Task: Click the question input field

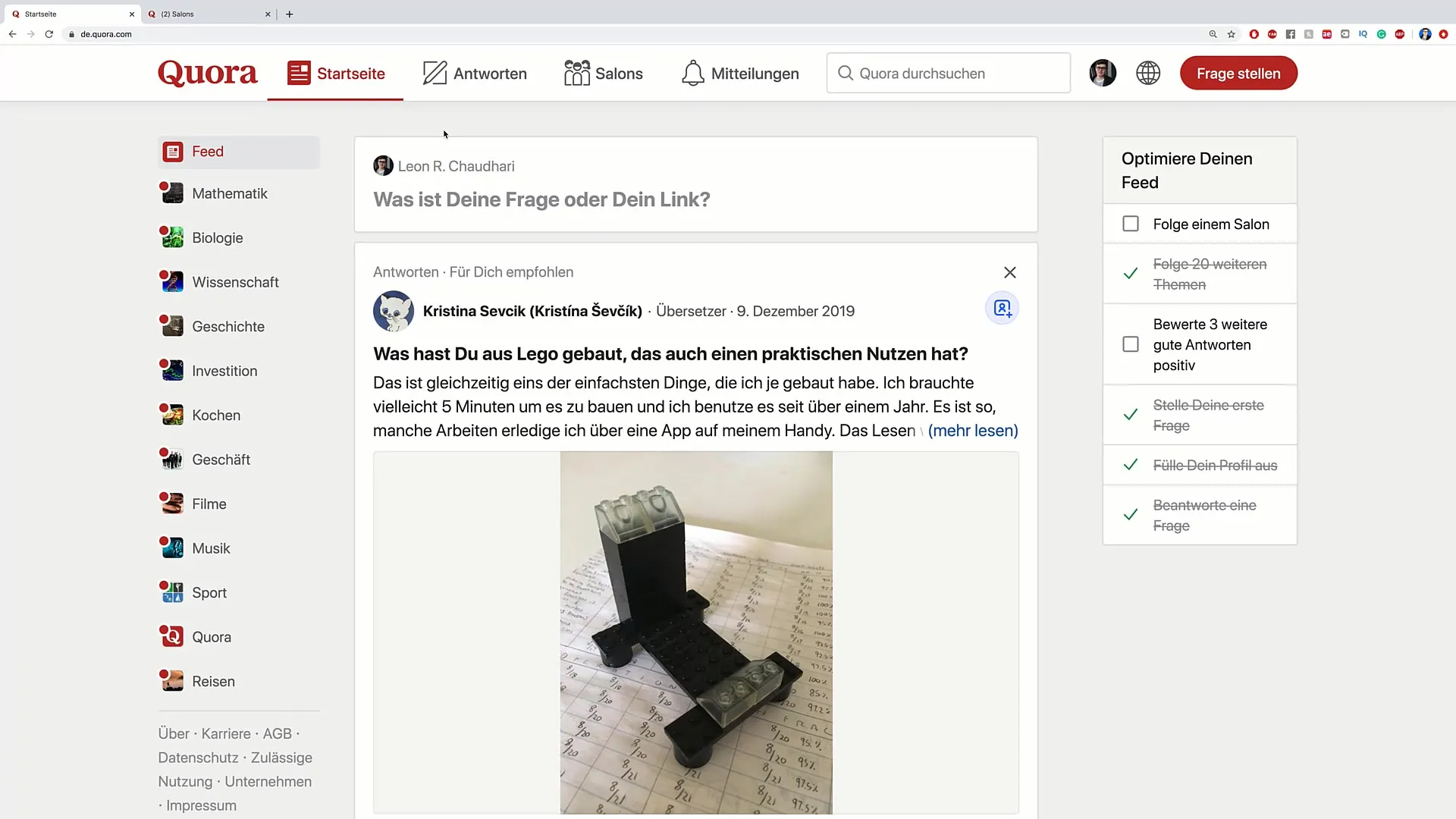Action: coord(697,199)
